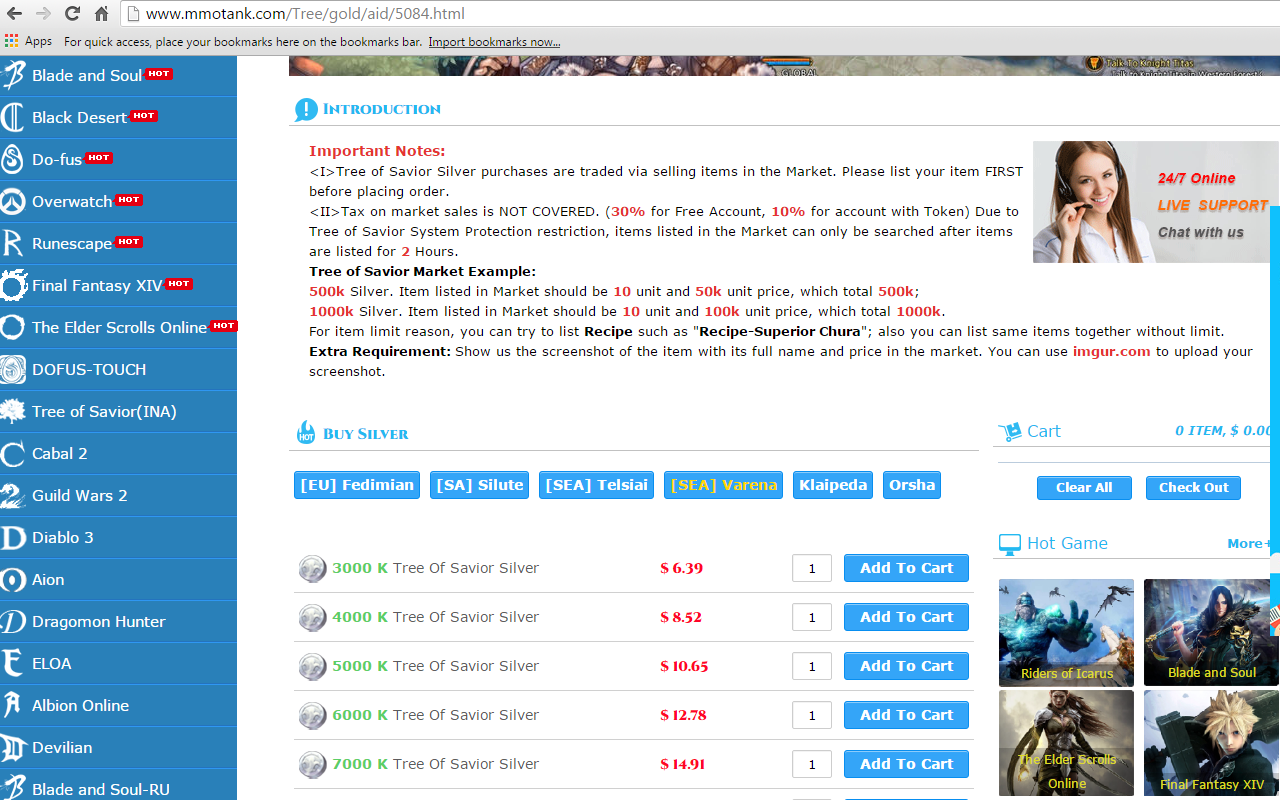Open the Riders of Icarus thumbnail
This screenshot has height=800, width=1280.
pos(1066,631)
